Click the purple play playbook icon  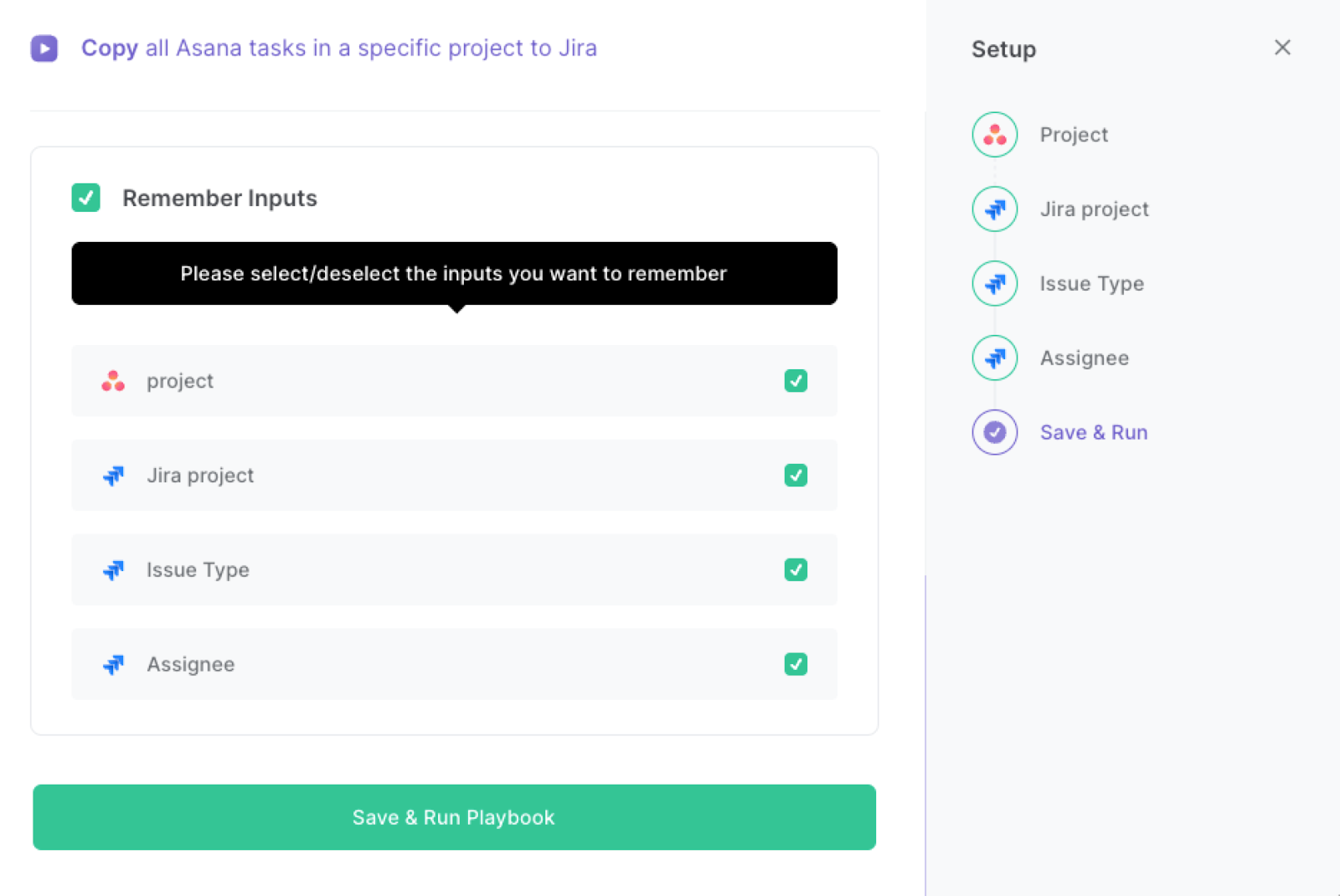pyautogui.click(x=44, y=49)
